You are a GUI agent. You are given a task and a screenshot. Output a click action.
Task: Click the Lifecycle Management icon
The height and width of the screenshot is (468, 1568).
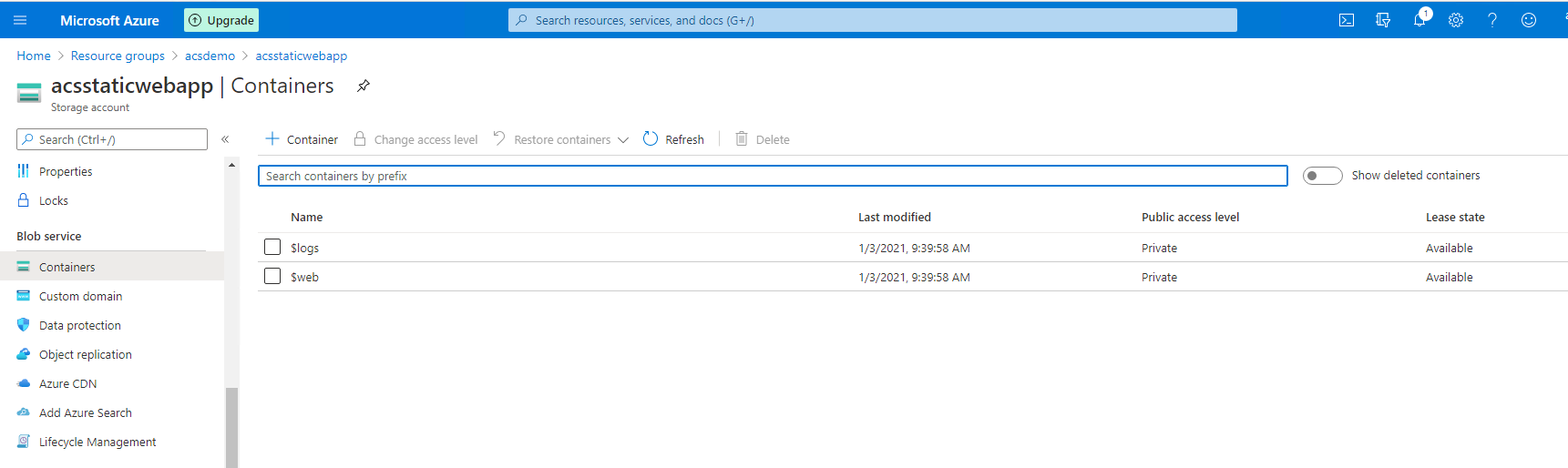click(x=24, y=442)
